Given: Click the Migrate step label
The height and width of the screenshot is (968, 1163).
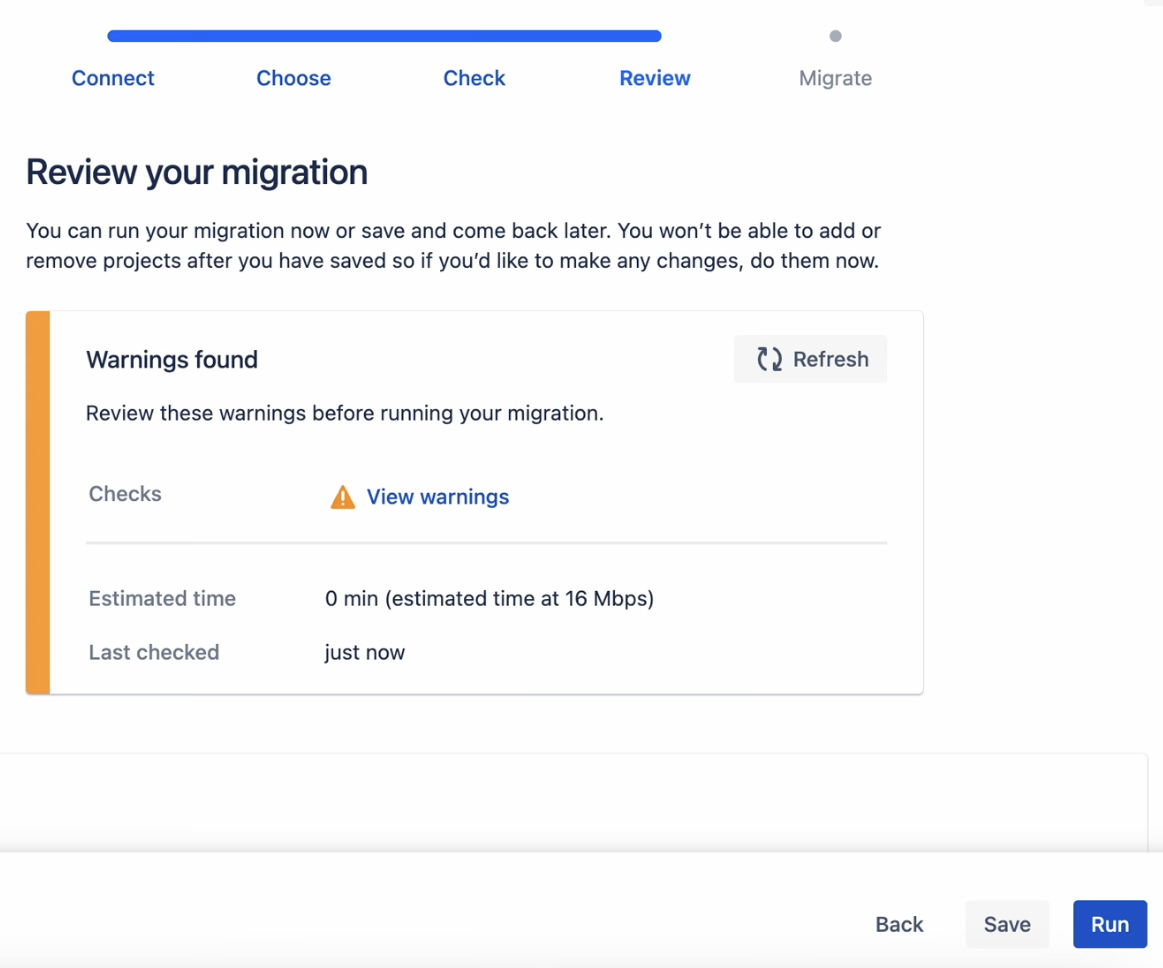Looking at the screenshot, I should pyautogui.click(x=835, y=78).
